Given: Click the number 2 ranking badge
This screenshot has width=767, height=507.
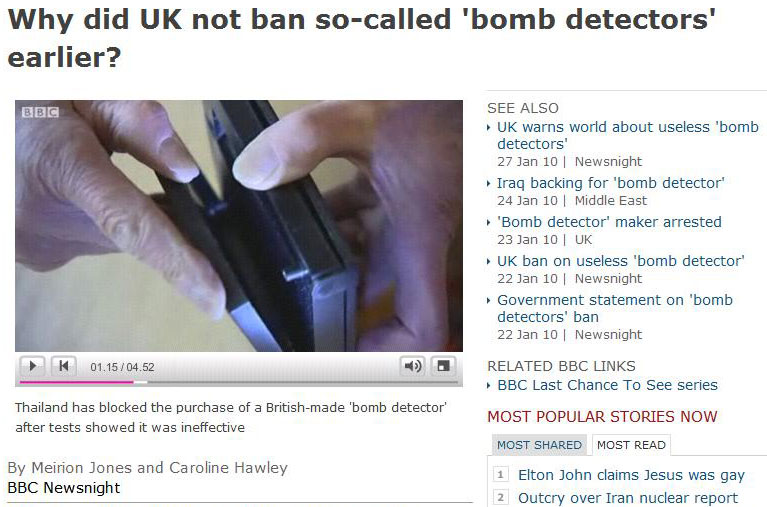Looking at the screenshot, I should 500,498.
